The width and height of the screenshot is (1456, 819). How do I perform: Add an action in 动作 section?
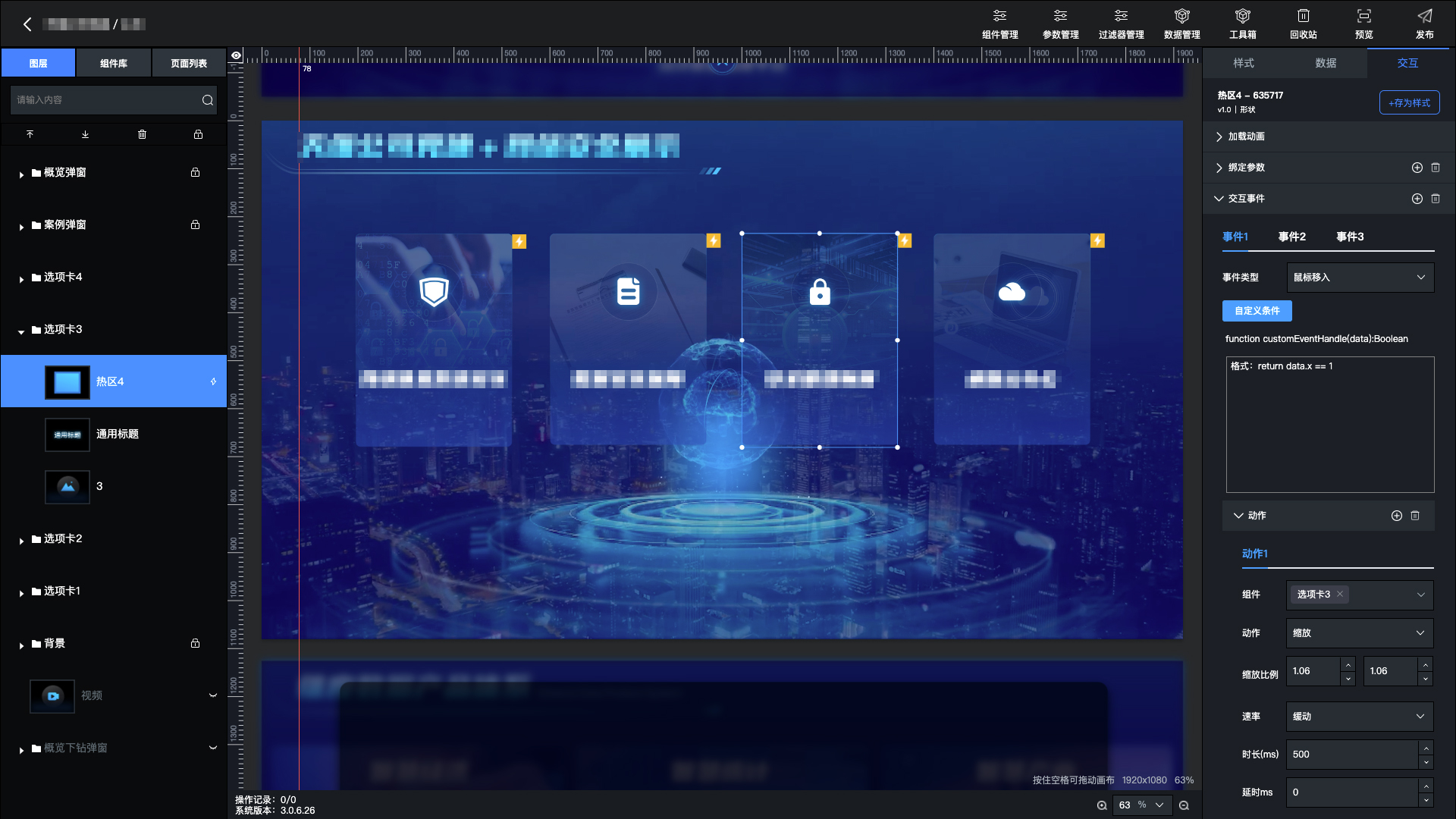(1396, 516)
